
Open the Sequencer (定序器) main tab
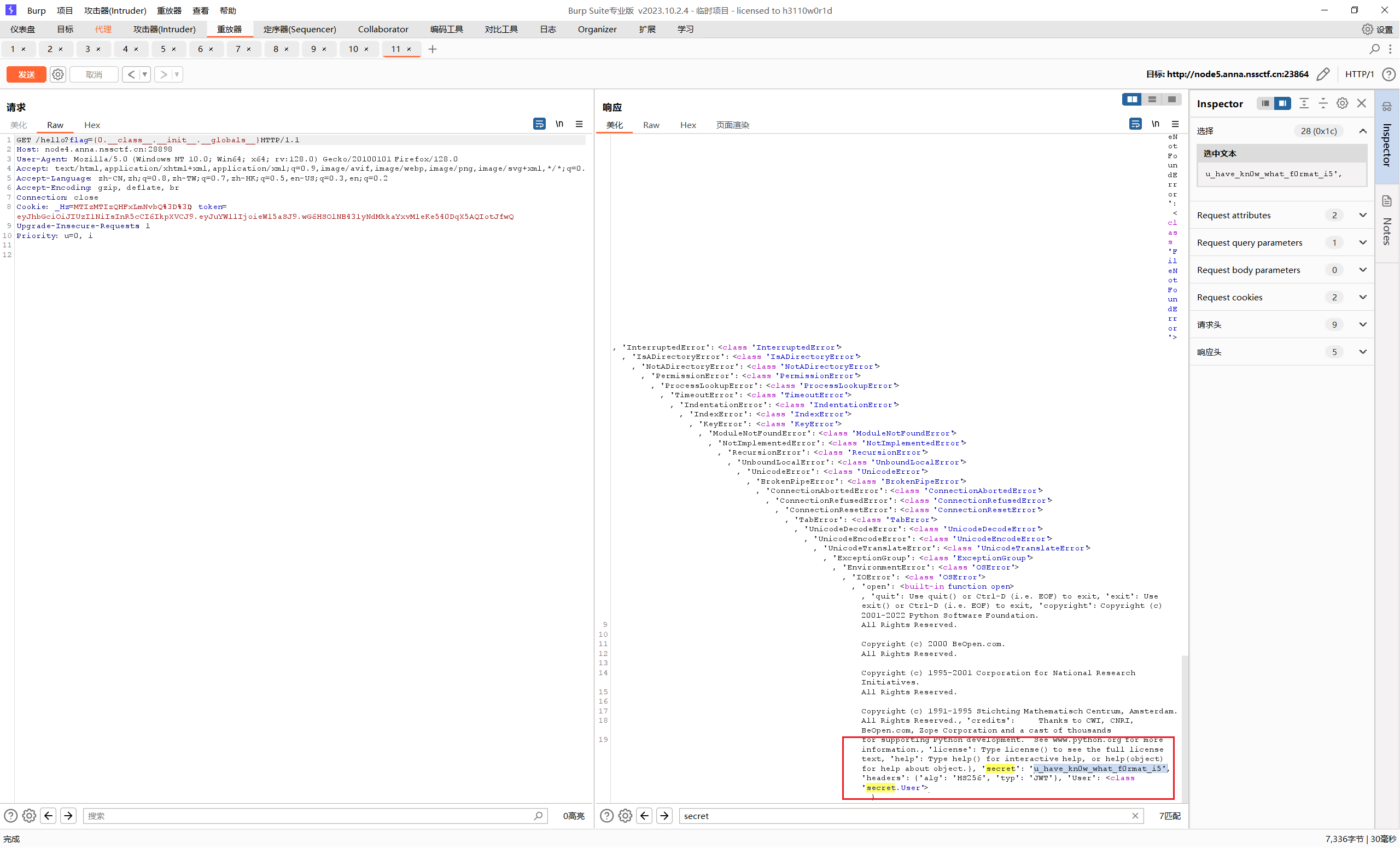(300, 29)
